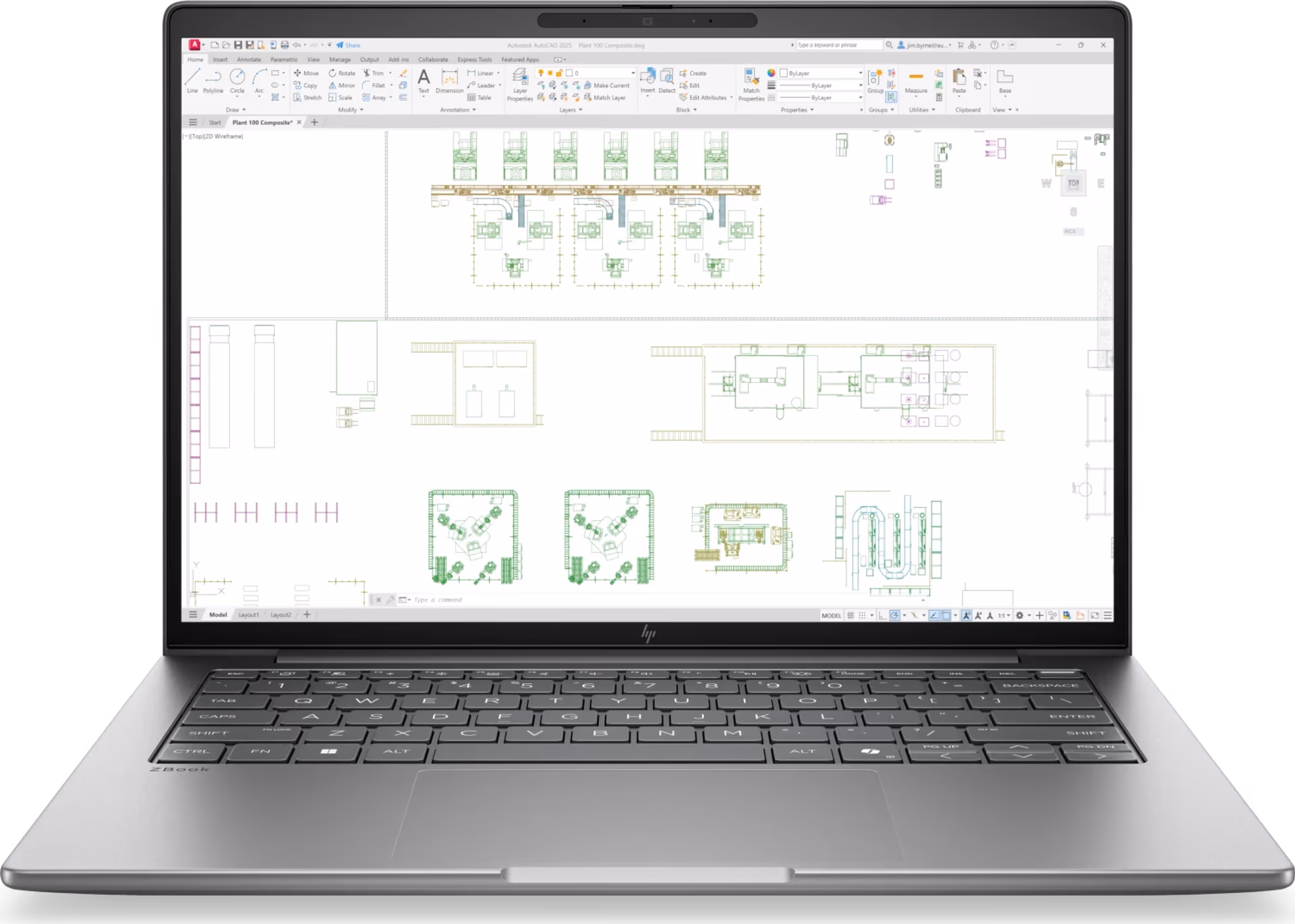Go to the Start file tab
The height and width of the screenshot is (924, 1295).
click(x=214, y=122)
